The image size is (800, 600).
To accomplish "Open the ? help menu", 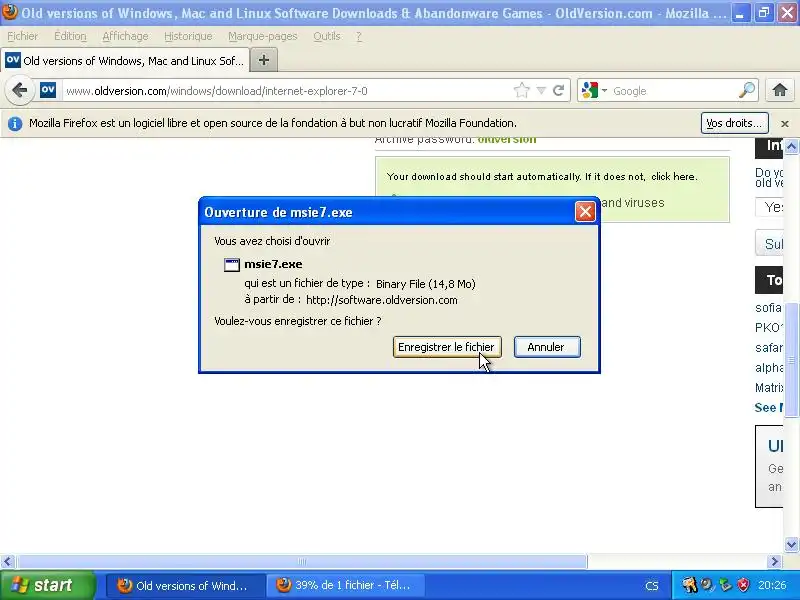I will click(x=359, y=36).
